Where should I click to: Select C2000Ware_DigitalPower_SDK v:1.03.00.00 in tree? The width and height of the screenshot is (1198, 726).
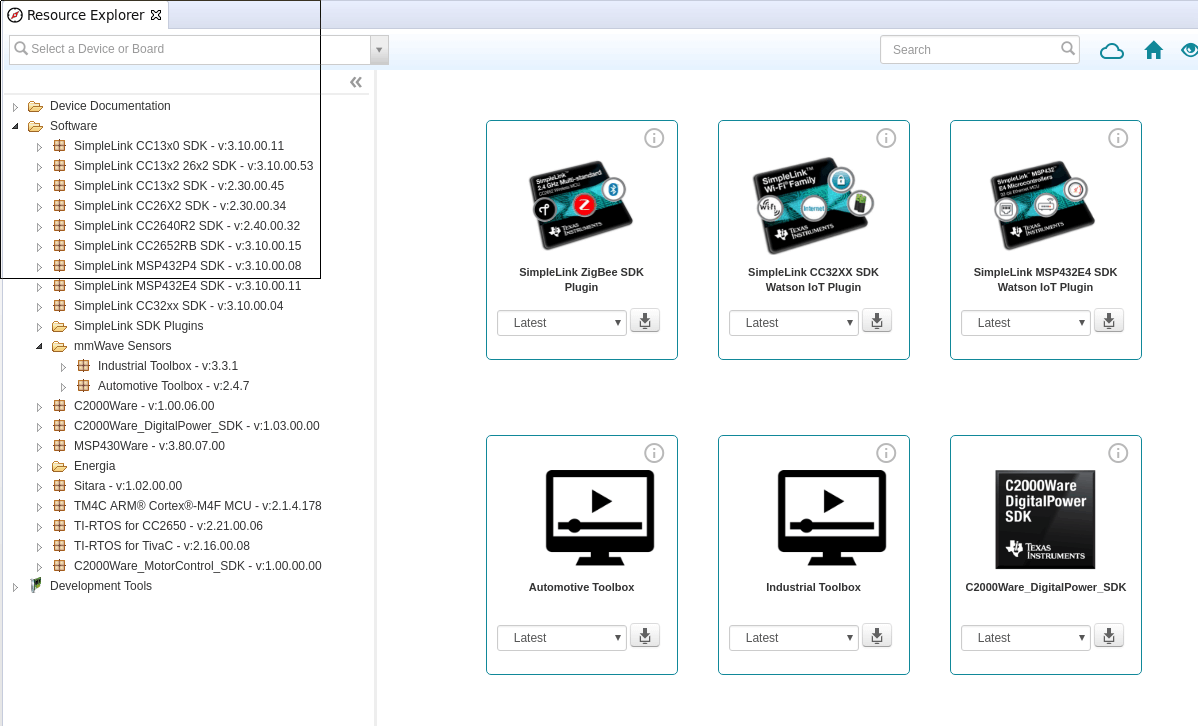coord(196,426)
